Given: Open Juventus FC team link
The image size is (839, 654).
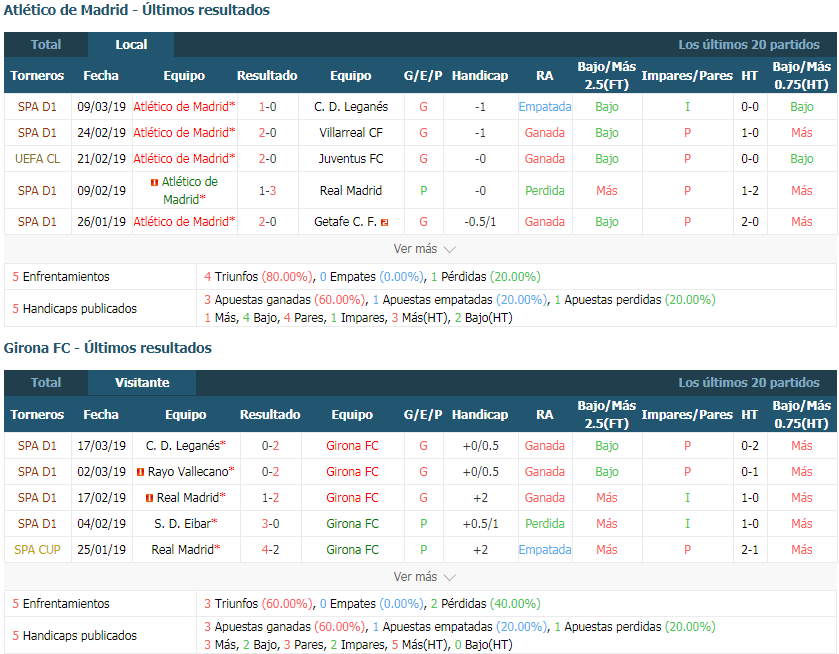Looking at the screenshot, I should 351,159.
